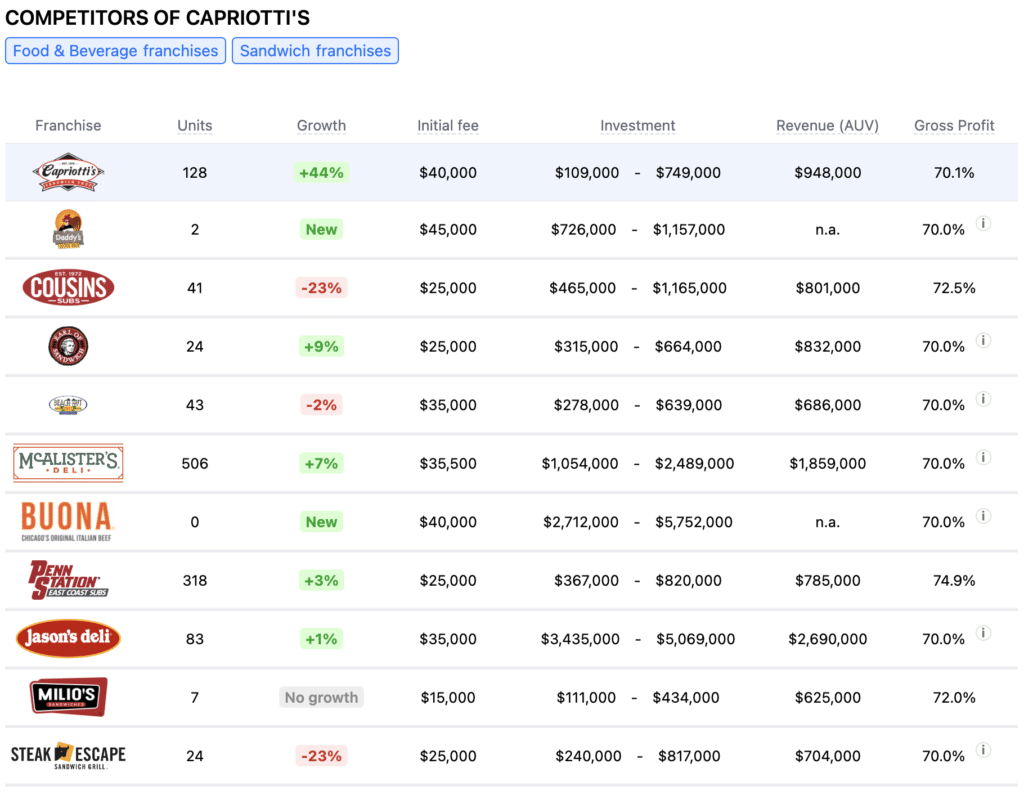Open the Food & Beverage franchises tag
This screenshot has width=1024, height=800.
tap(116, 51)
